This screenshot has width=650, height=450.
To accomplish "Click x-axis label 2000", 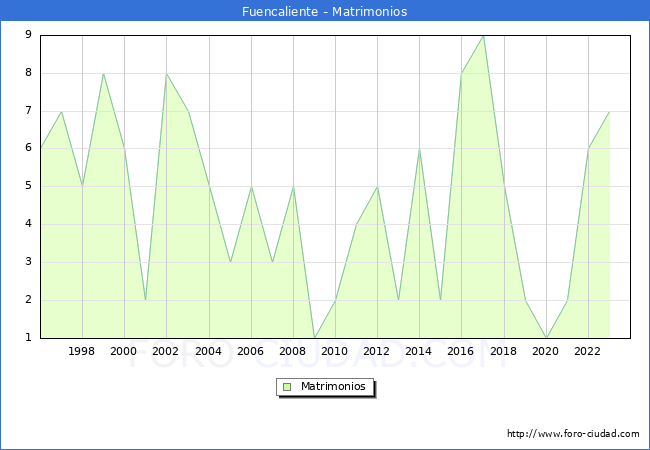I will [x=124, y=351].
